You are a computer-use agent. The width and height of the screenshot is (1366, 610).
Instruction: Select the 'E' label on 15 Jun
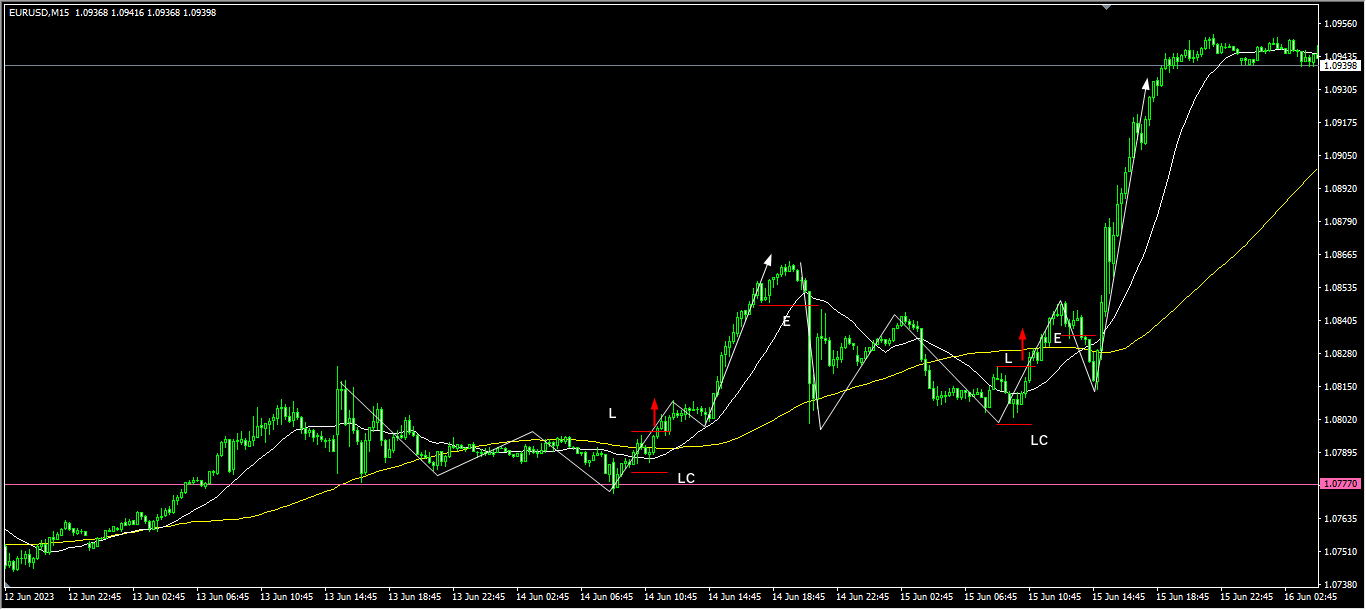(1057, 338)
